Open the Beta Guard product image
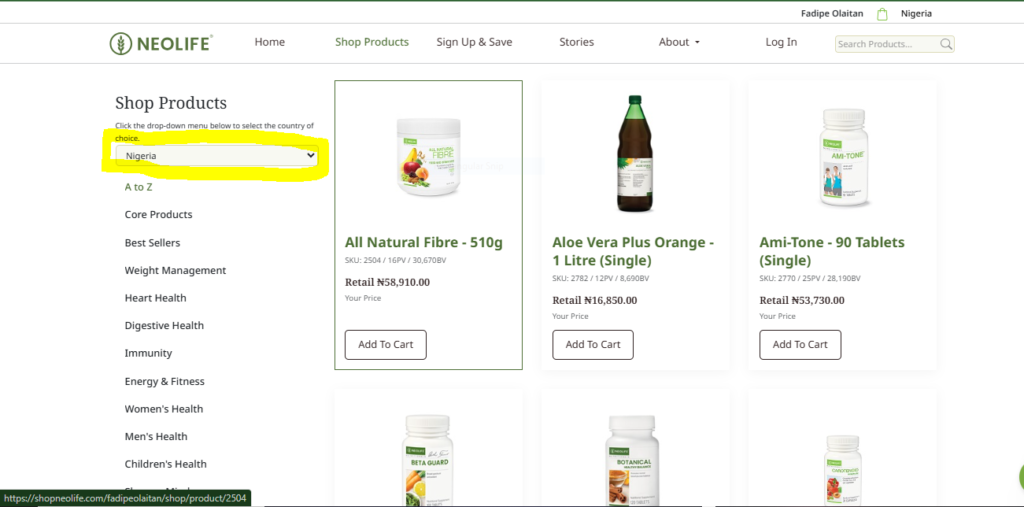The width and height of the screenshot is (1024, 507). coord(428,461)
